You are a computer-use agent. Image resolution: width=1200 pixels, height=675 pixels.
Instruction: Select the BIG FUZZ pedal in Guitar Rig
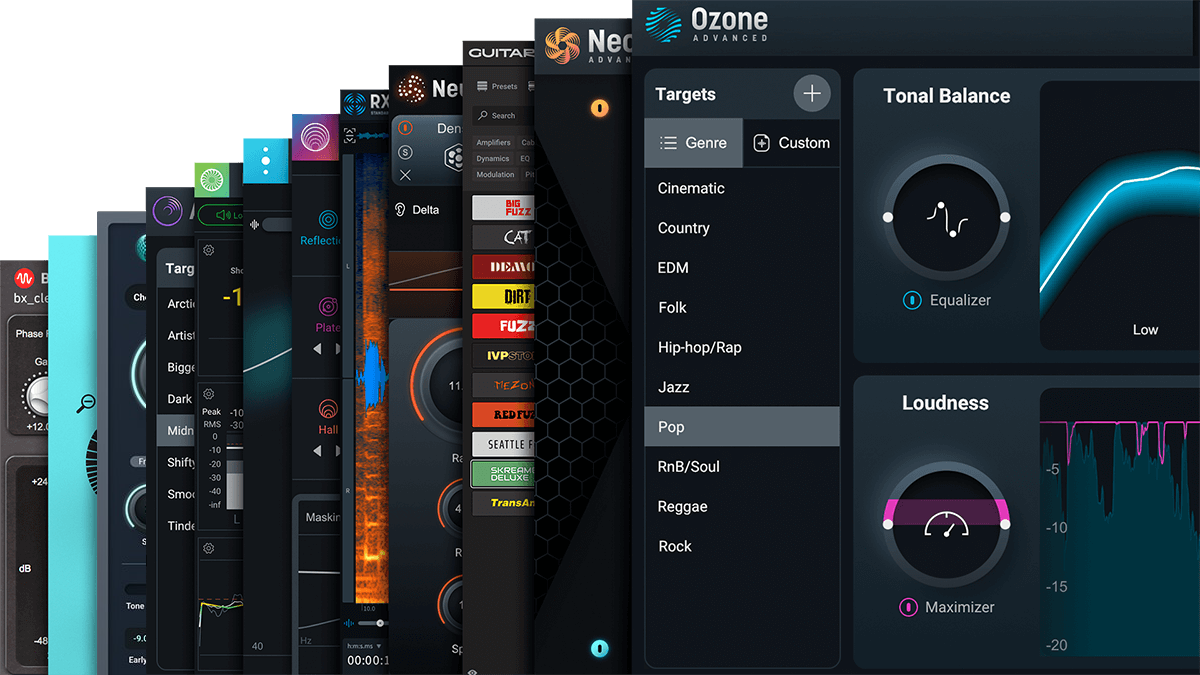coord(503,208)
